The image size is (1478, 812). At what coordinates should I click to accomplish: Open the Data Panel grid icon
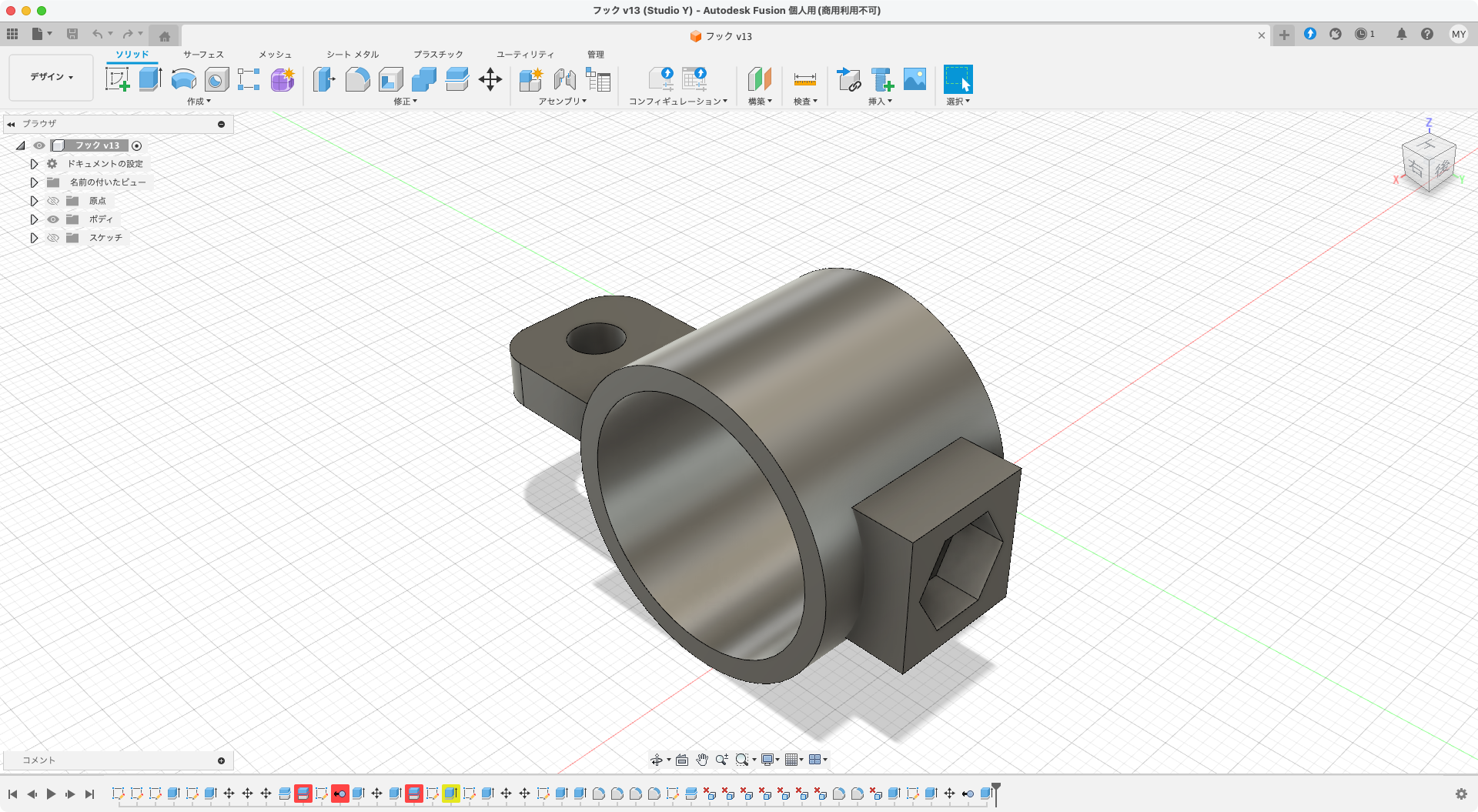(x=12, y=34)
